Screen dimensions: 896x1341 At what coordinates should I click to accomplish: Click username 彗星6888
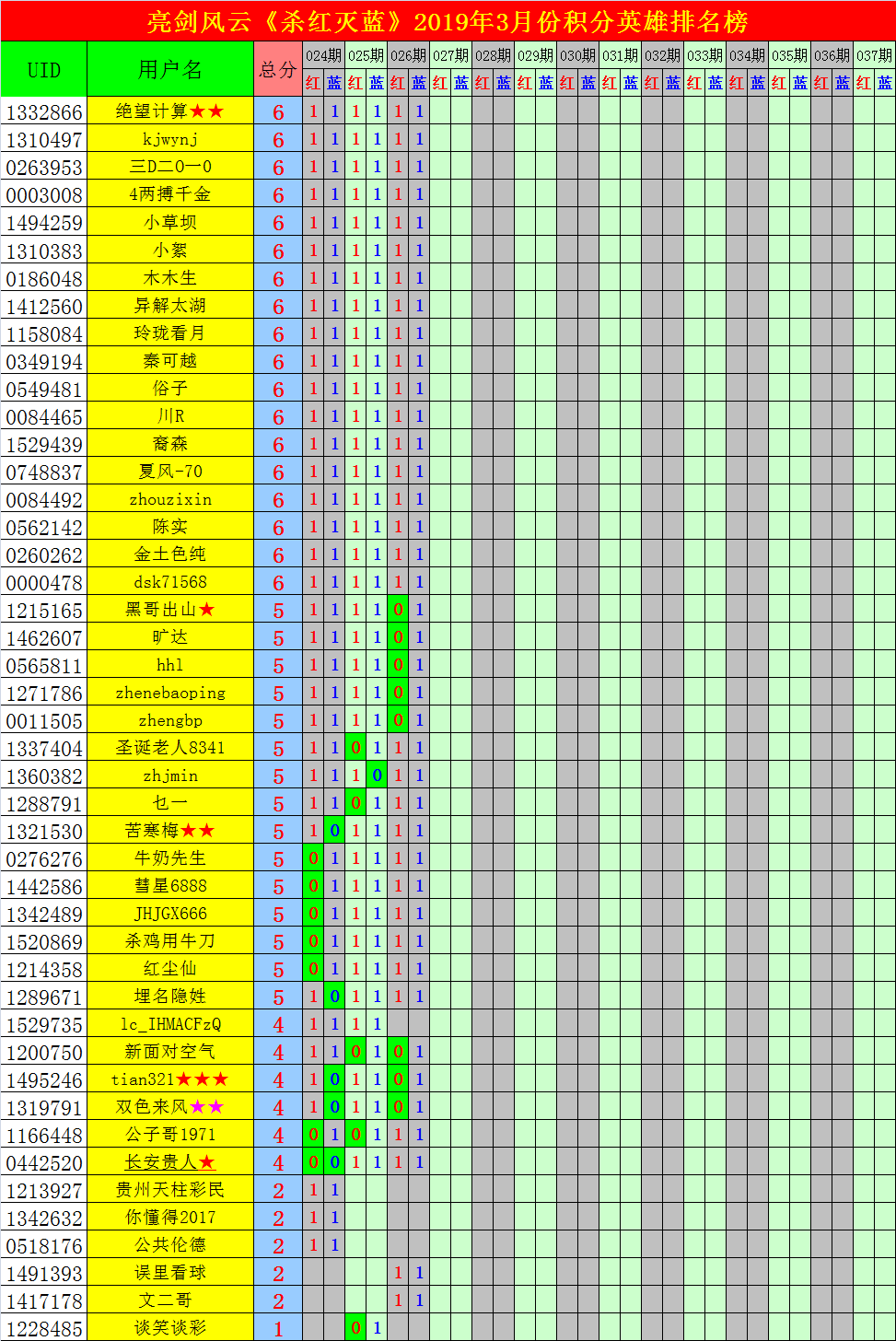tap(170, 885)
